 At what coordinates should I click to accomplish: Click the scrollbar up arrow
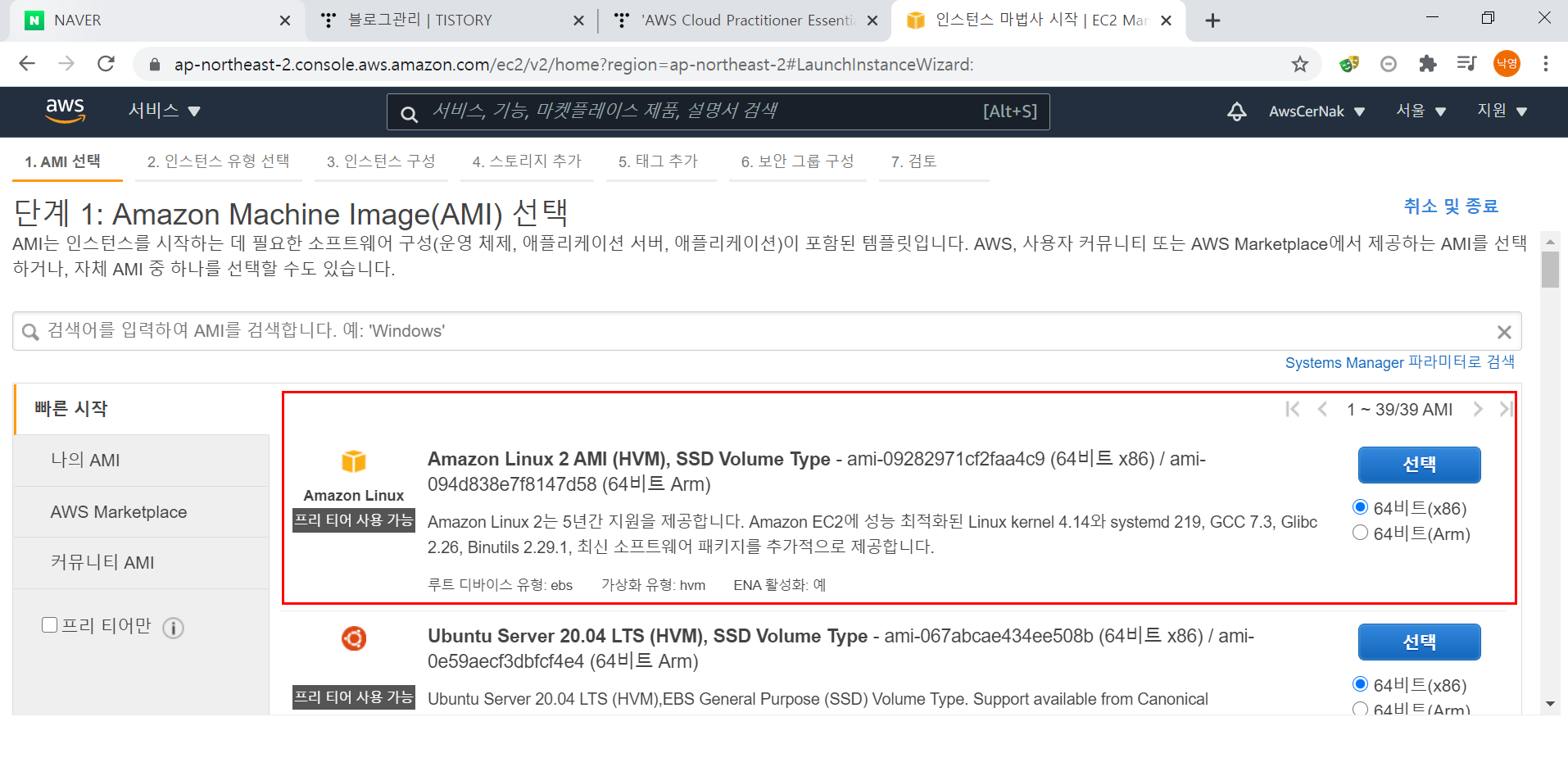(x=1549, y=242)
